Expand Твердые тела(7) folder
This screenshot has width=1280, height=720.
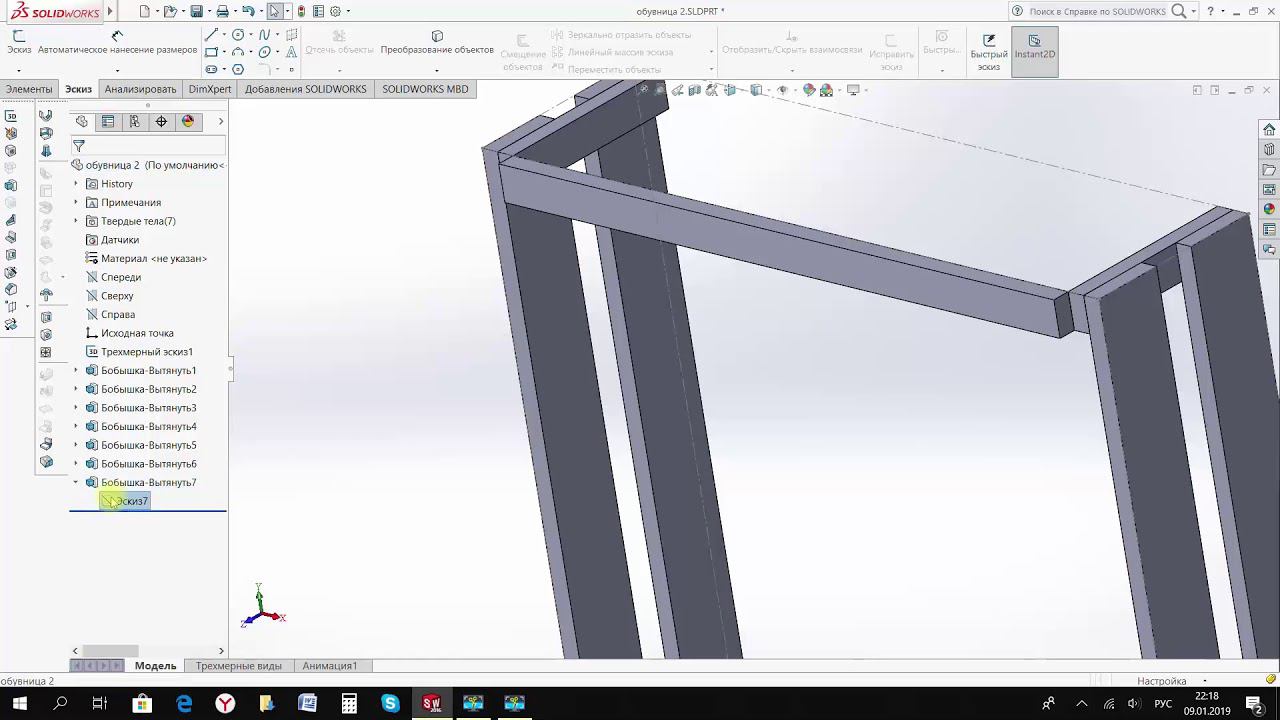(76, 221)
